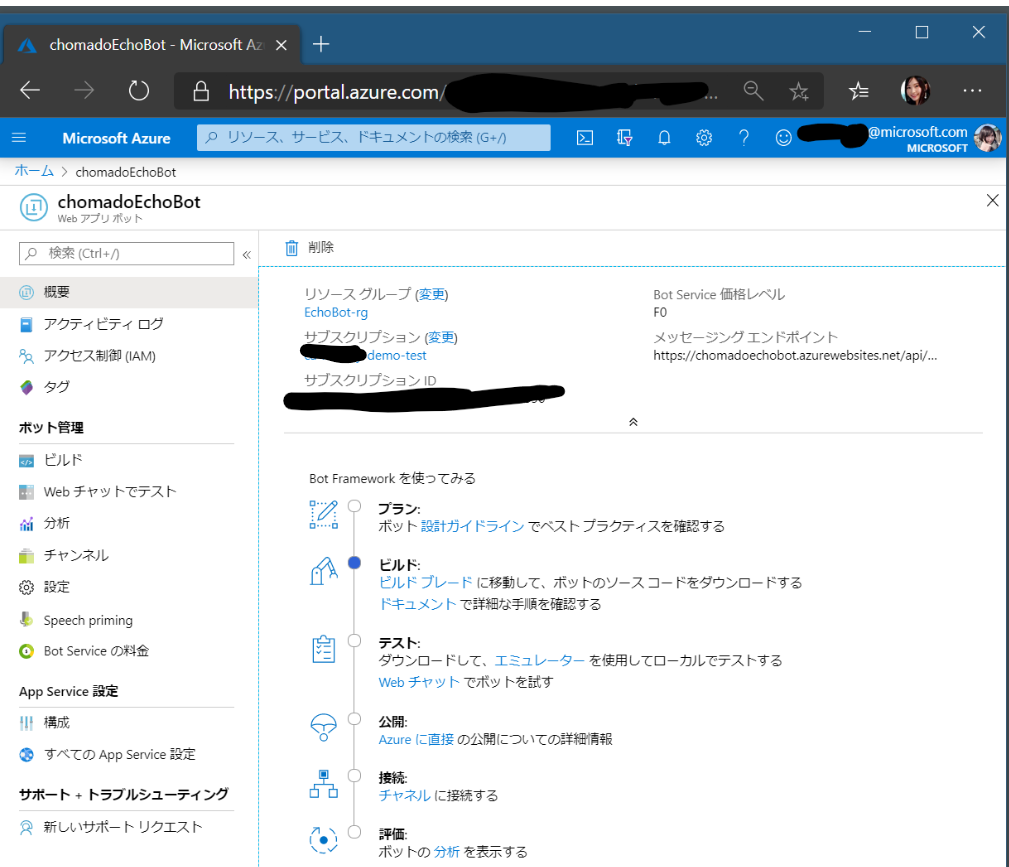Screen dimensions: 1009x867
Task: Open the browser favorites list icon
Action: (858, 91)
